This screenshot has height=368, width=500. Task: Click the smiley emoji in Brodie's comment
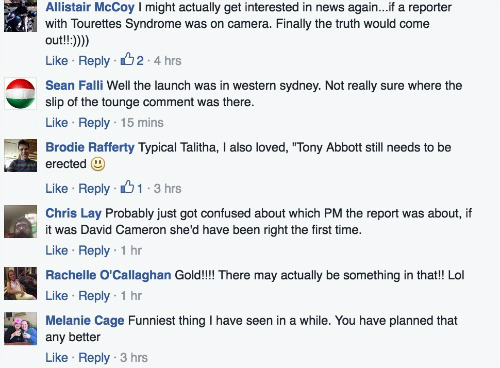pyautogui.click(x=98, y=164)
